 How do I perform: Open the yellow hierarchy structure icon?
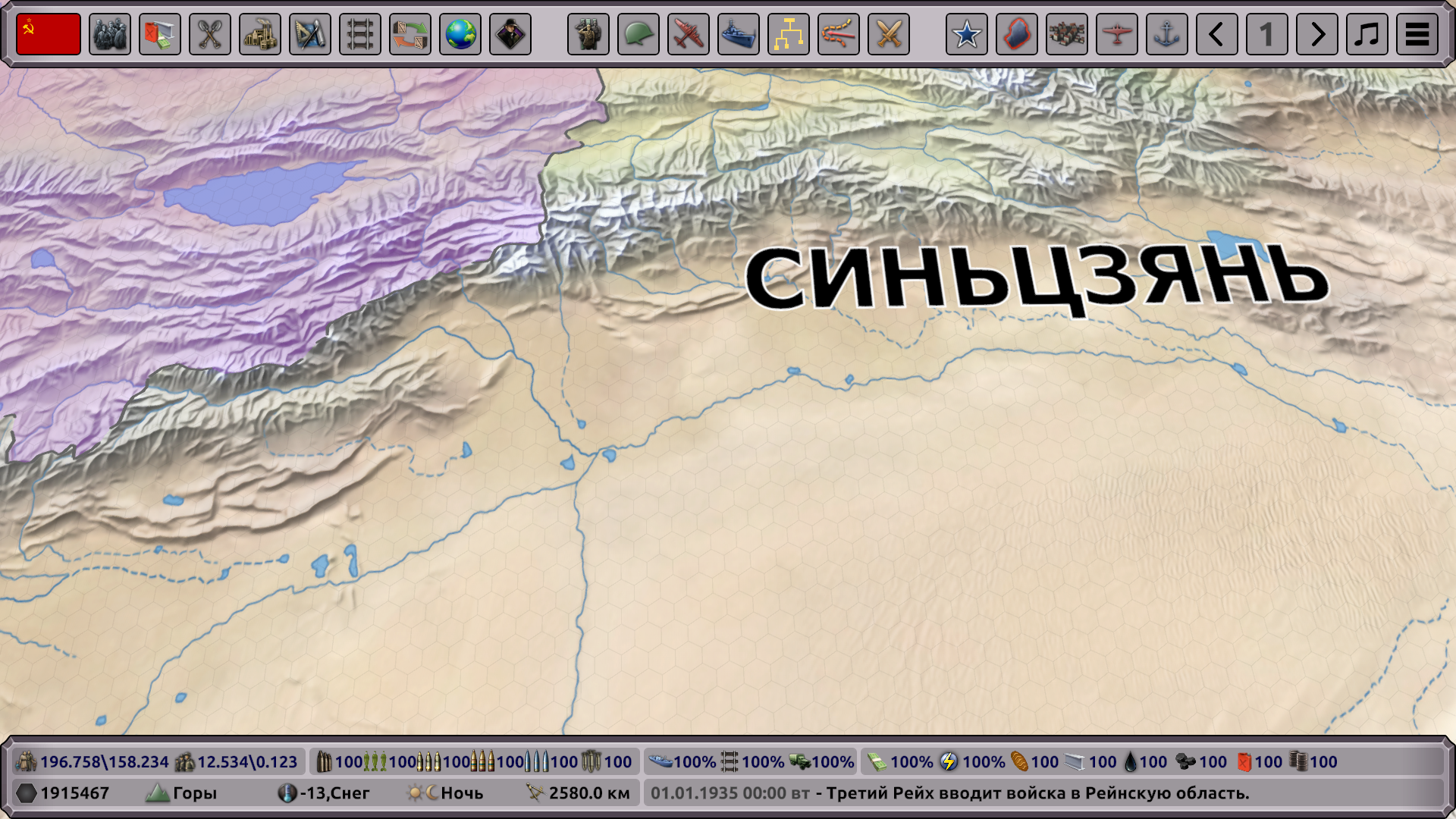[789, 34]
